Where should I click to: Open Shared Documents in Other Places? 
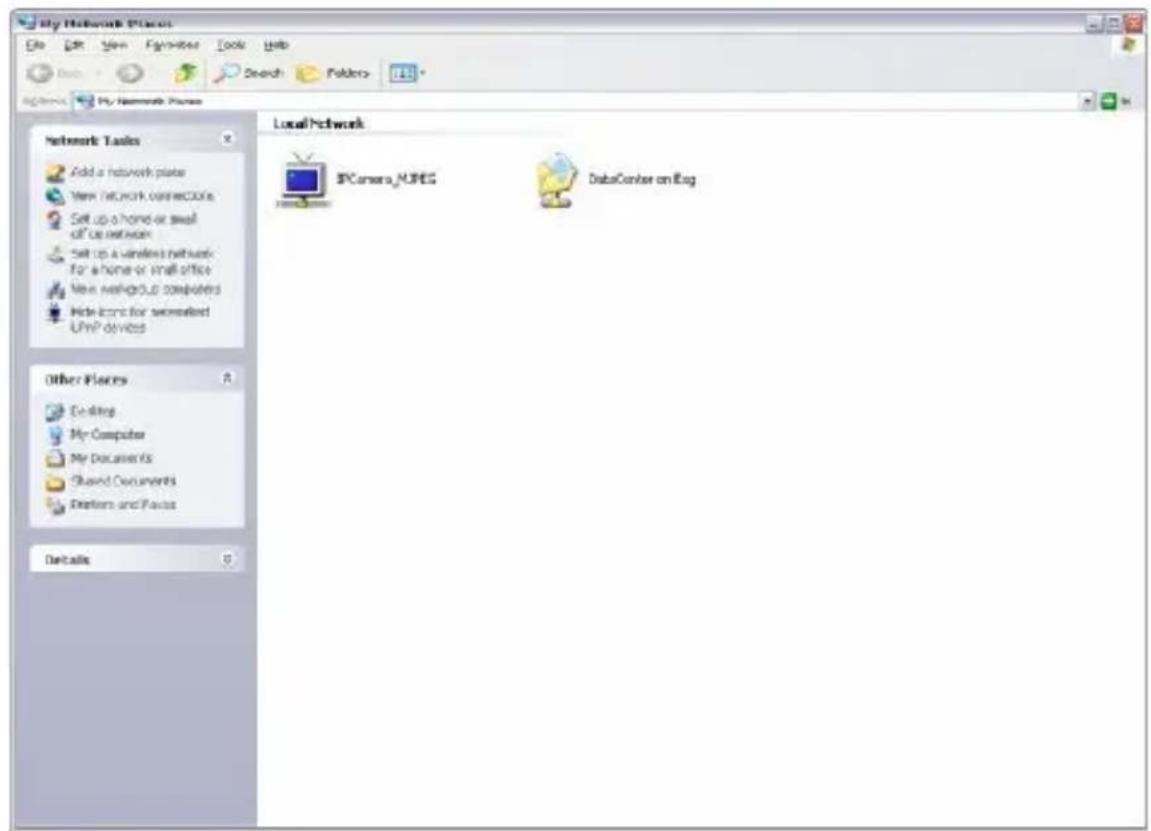pos(123,482)
